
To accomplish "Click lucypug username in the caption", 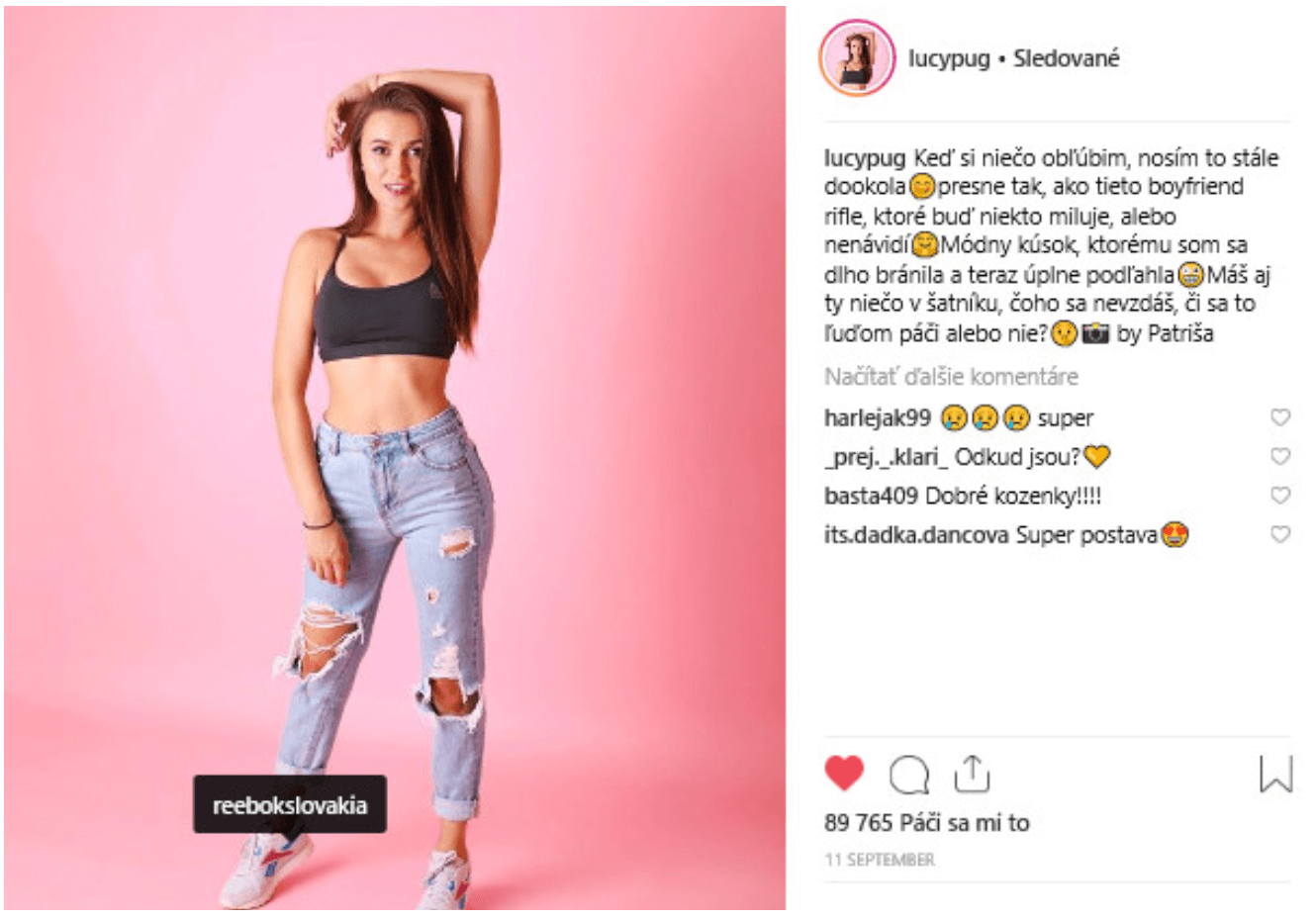I will pos(864,158).
